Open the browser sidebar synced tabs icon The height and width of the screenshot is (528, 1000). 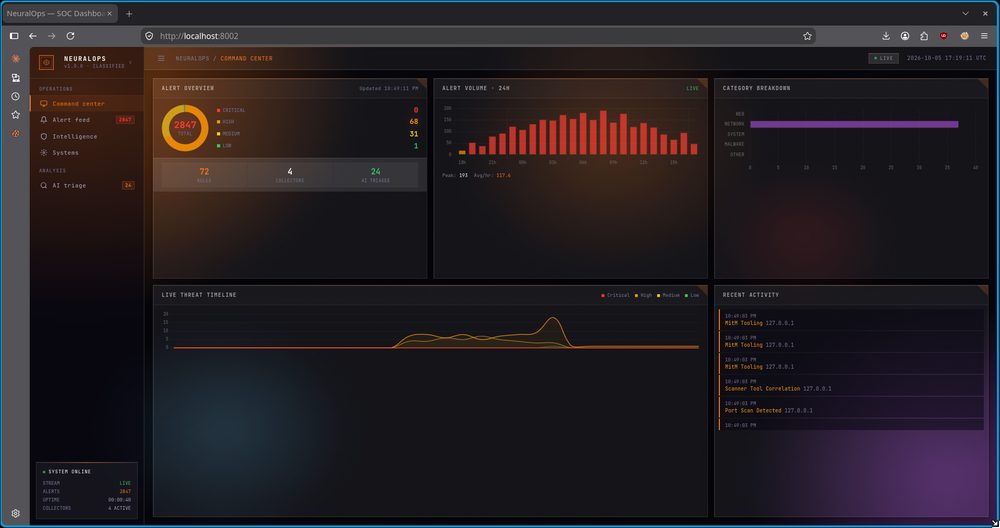click(15, 78)
